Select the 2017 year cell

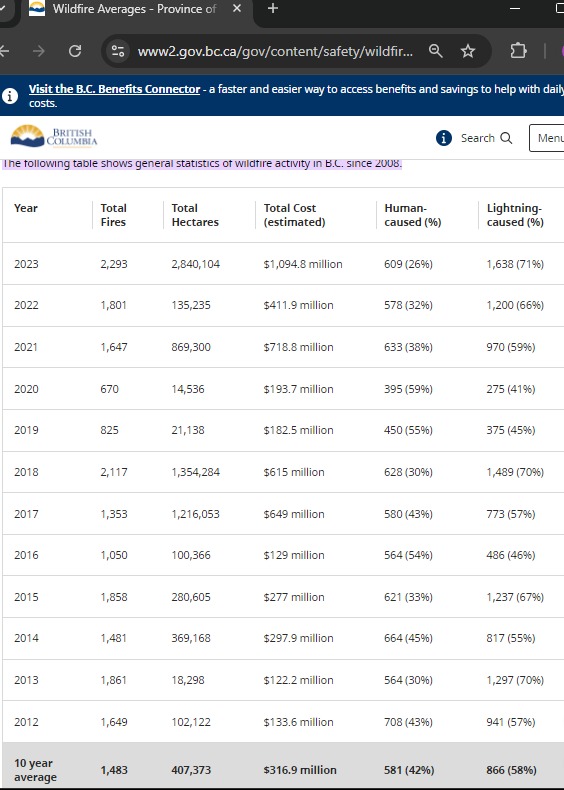pyautogui.click(x=26, y=514)
